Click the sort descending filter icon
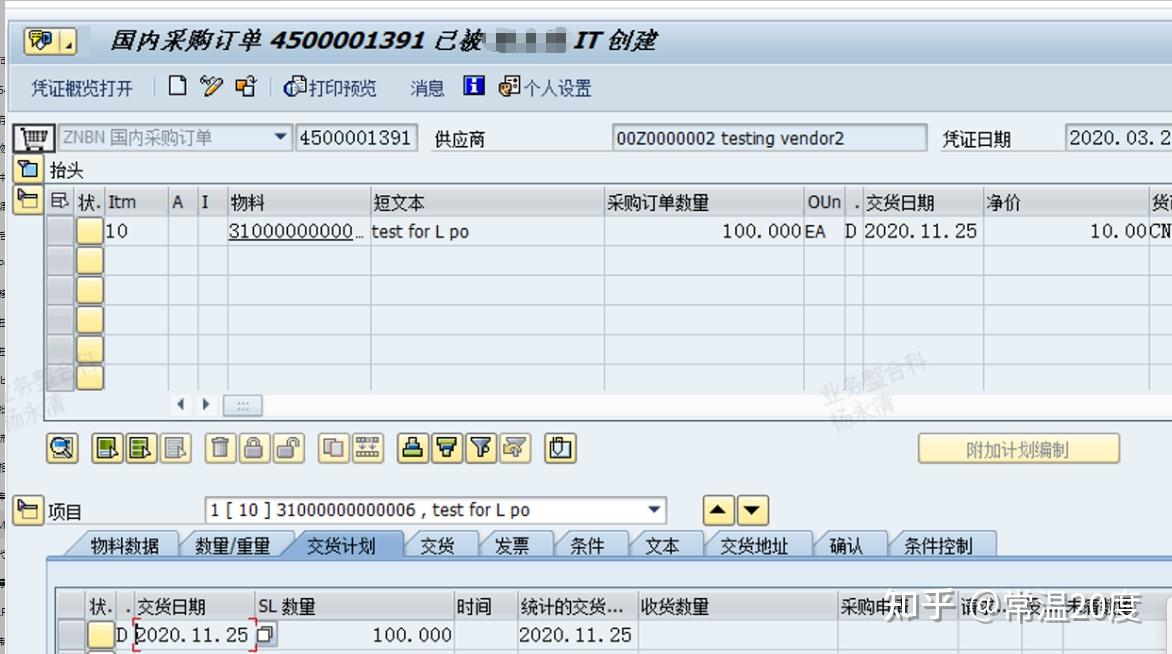The height and width of the screenshot is (654, 1172). [446, 448]
